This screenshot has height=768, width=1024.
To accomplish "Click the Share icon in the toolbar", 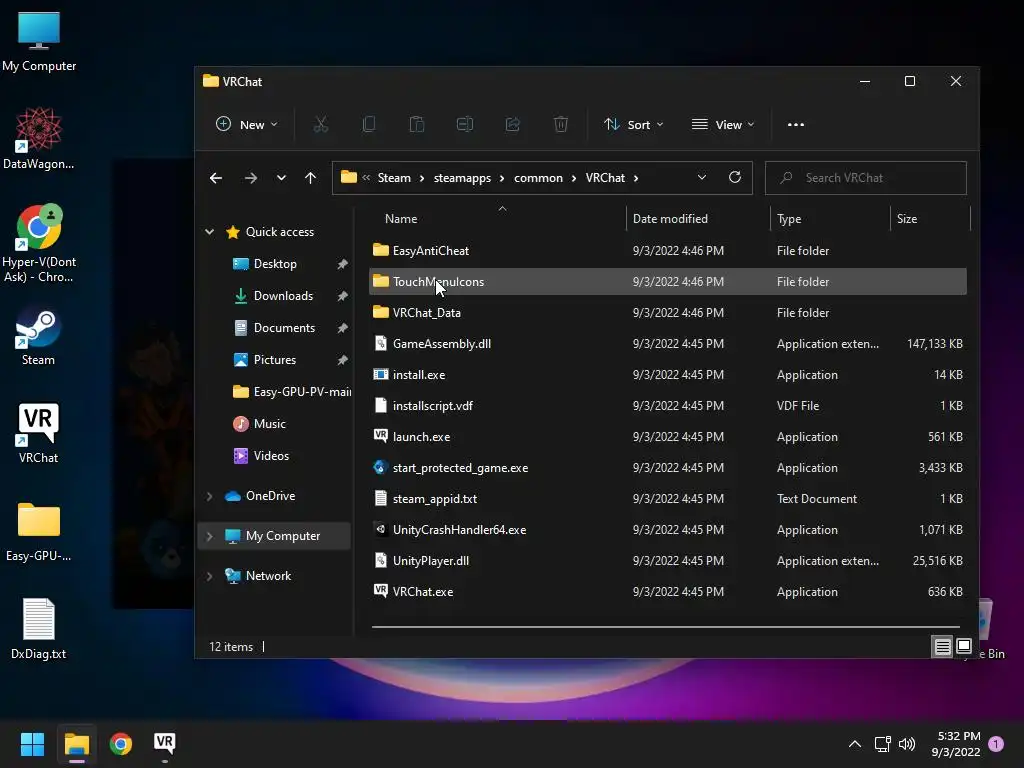I will pyautogui.click(x=513, y=124).
